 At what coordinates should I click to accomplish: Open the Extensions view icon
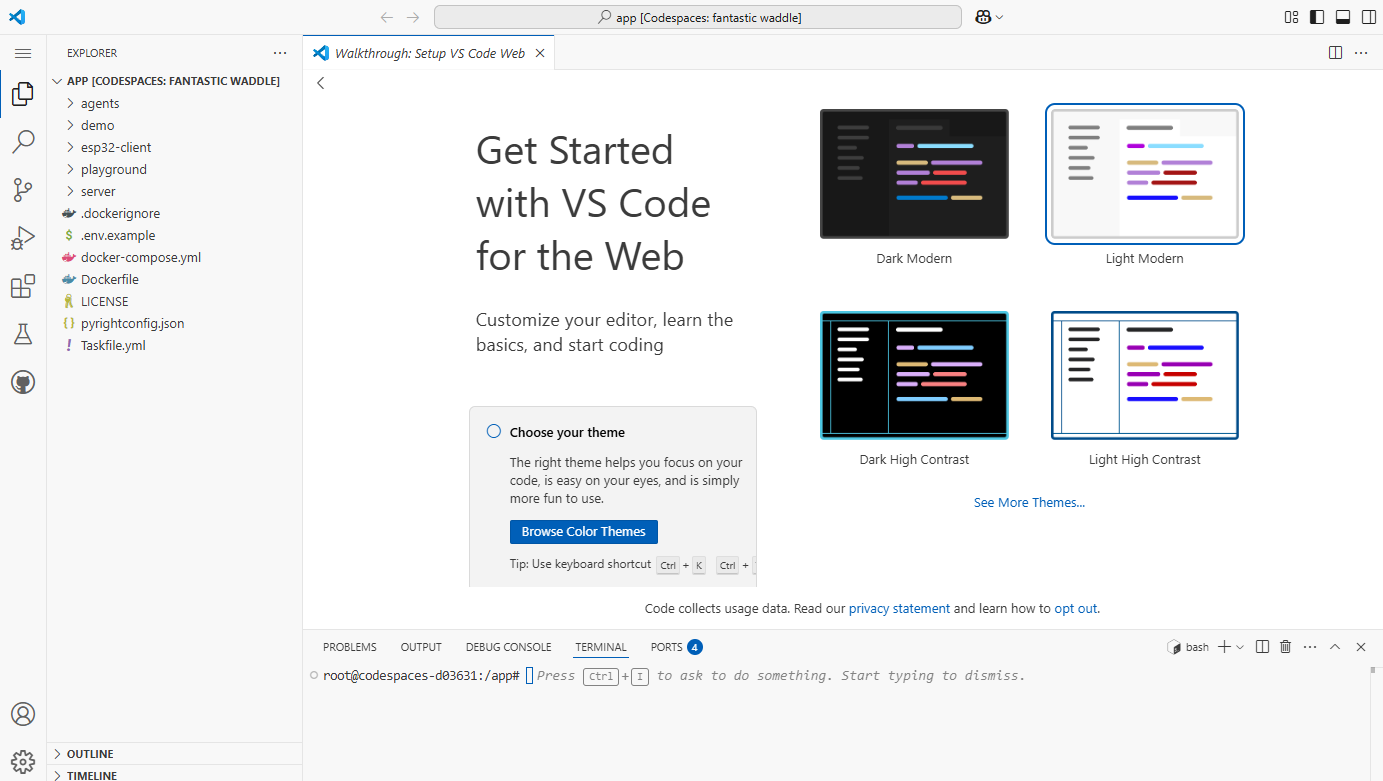[x=23, y=286]
